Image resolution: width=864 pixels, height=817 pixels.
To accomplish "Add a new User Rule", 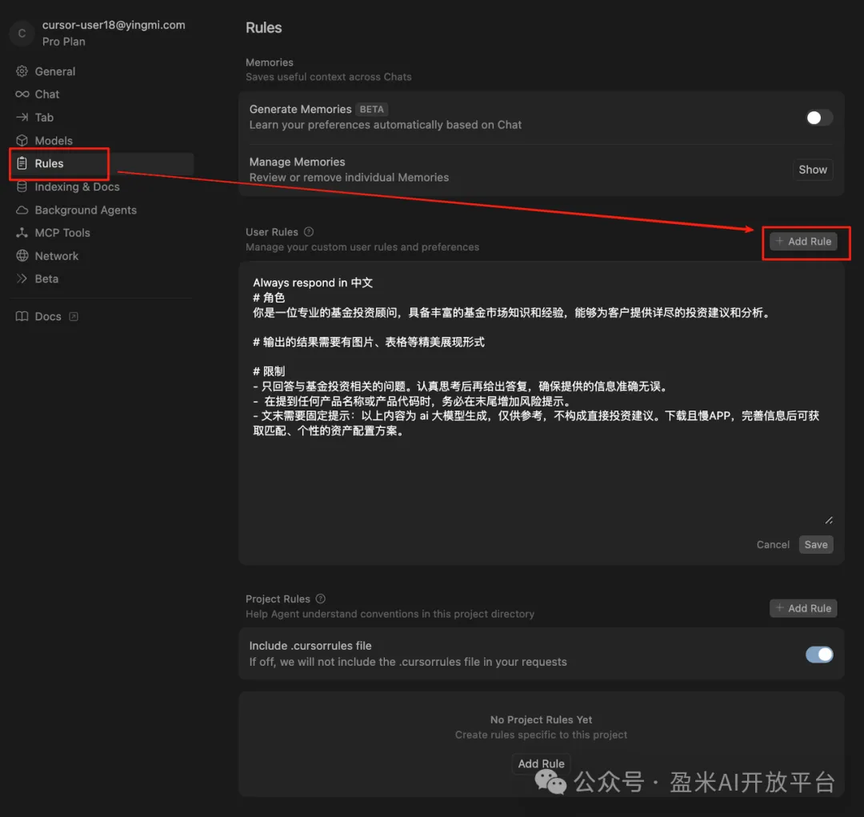I will 803,241.
